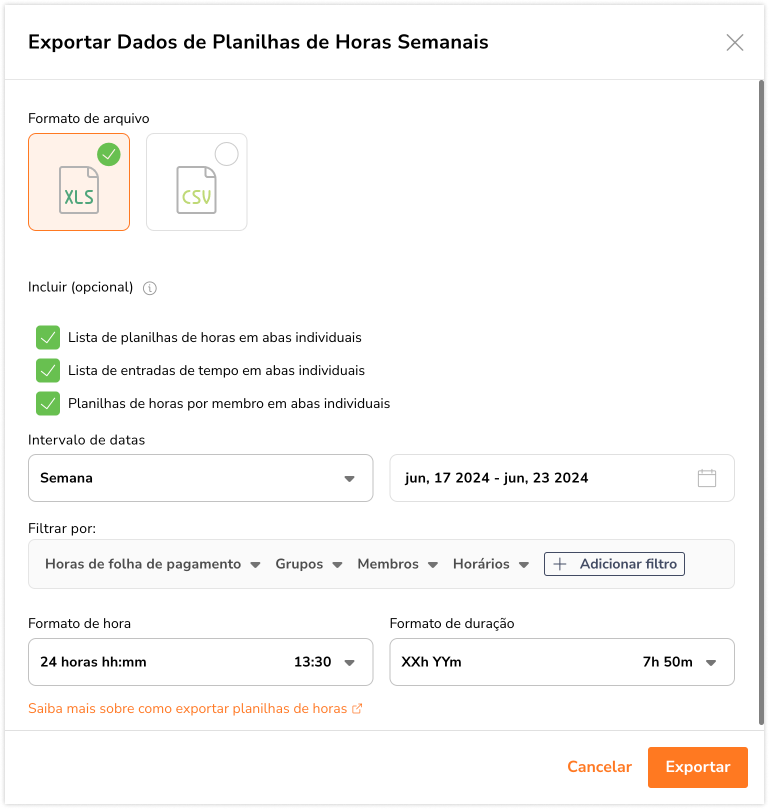Open the Membros filter
769x809 pixels.
point(397,563)
